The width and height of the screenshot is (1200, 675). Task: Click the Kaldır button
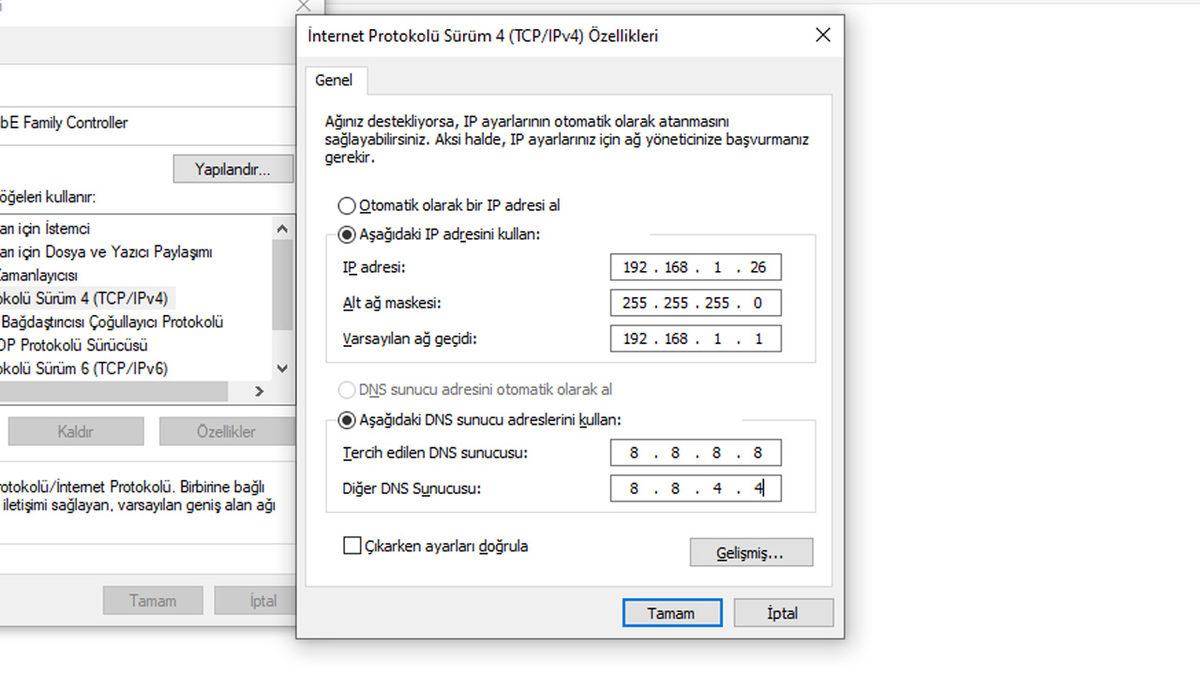coord(75,431)
